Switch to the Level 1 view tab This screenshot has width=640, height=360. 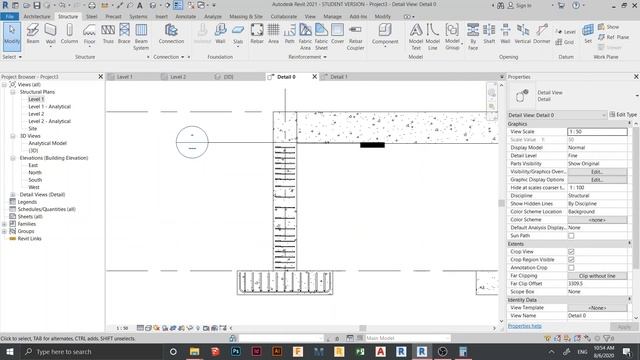[124, 77]
